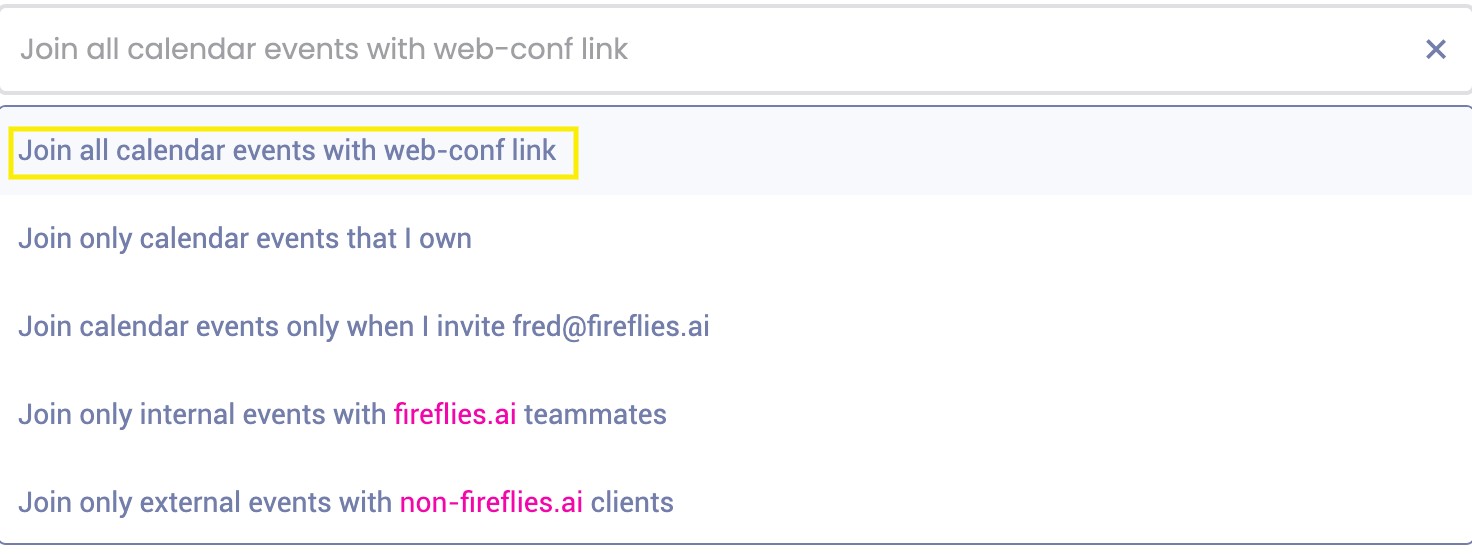Click the grey placeholder text in the top field

click(324, 49)
